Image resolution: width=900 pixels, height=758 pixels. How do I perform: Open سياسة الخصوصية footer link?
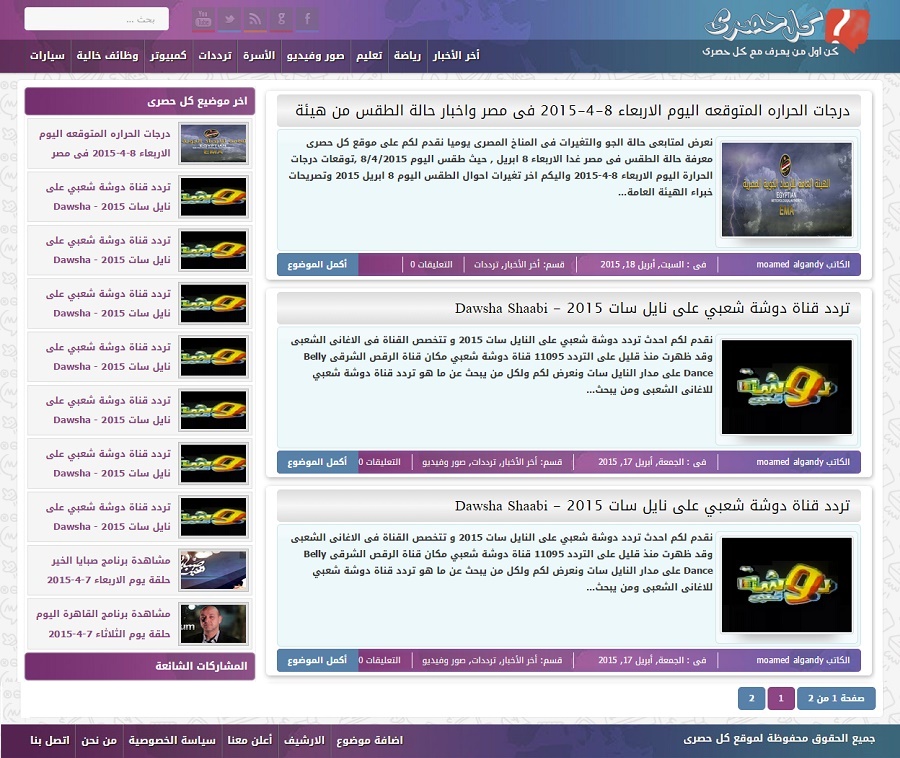click(x=172, y=740)
